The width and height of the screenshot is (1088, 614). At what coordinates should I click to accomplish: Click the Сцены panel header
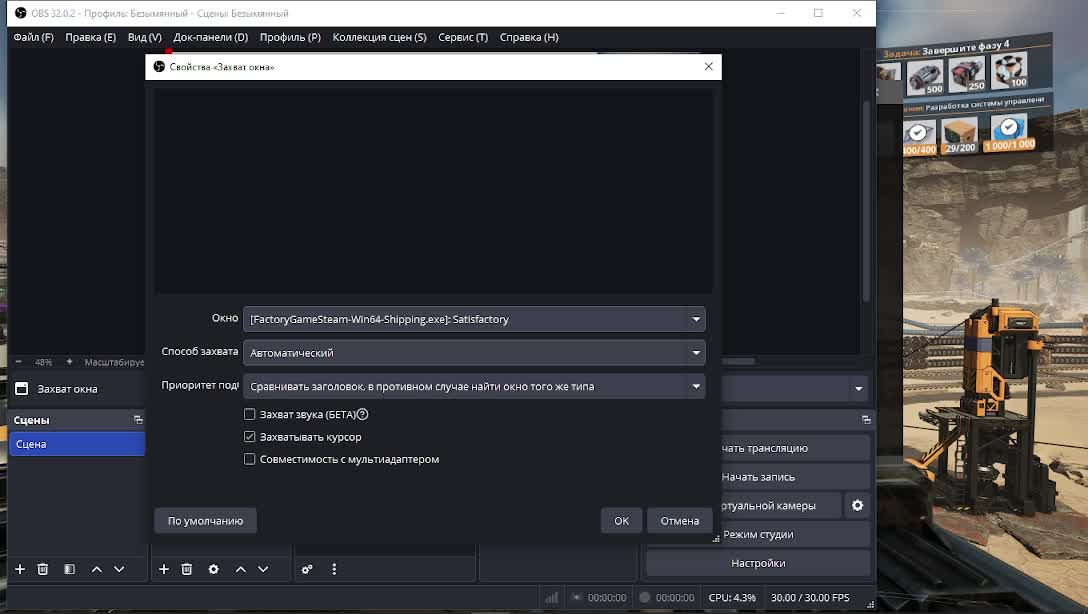point(77,420)
